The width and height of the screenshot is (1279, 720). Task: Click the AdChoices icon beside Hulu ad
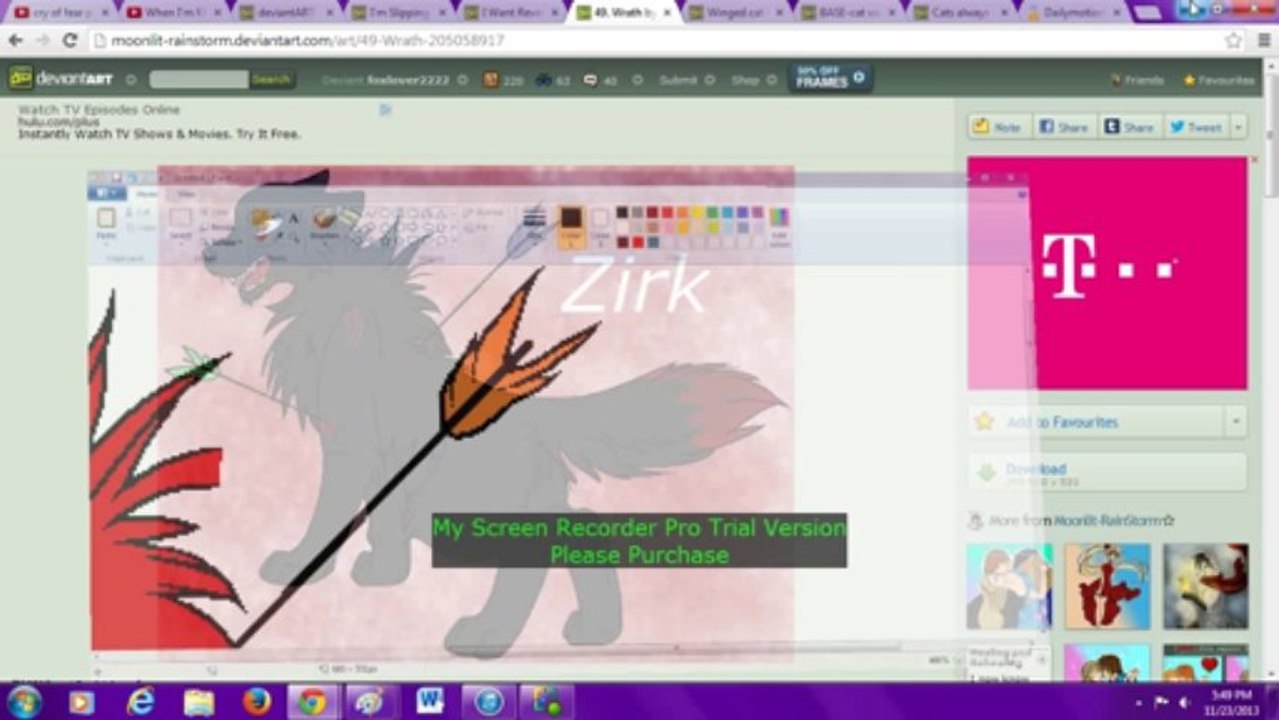coord(385,110)
